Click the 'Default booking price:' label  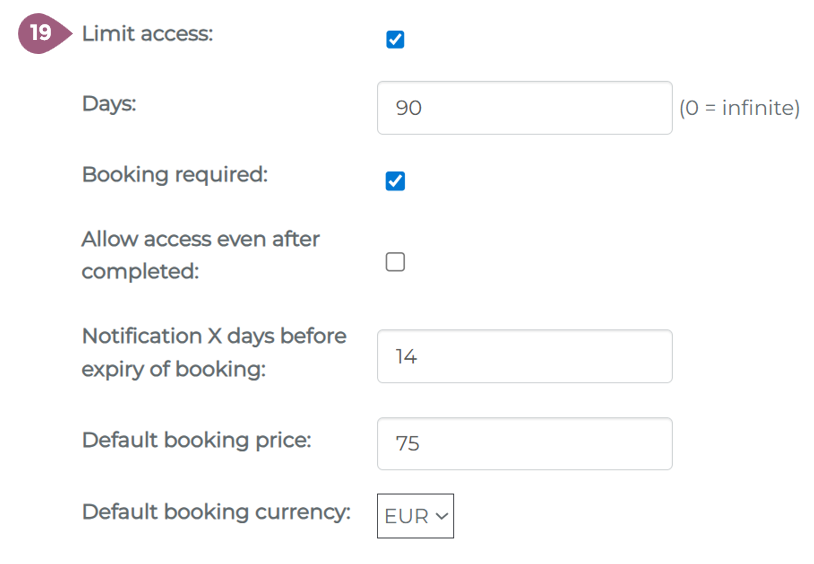point(196,440)
